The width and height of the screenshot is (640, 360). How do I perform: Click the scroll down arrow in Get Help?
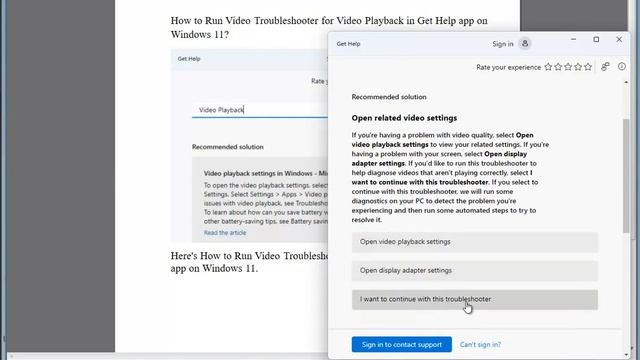pos(626,355)
